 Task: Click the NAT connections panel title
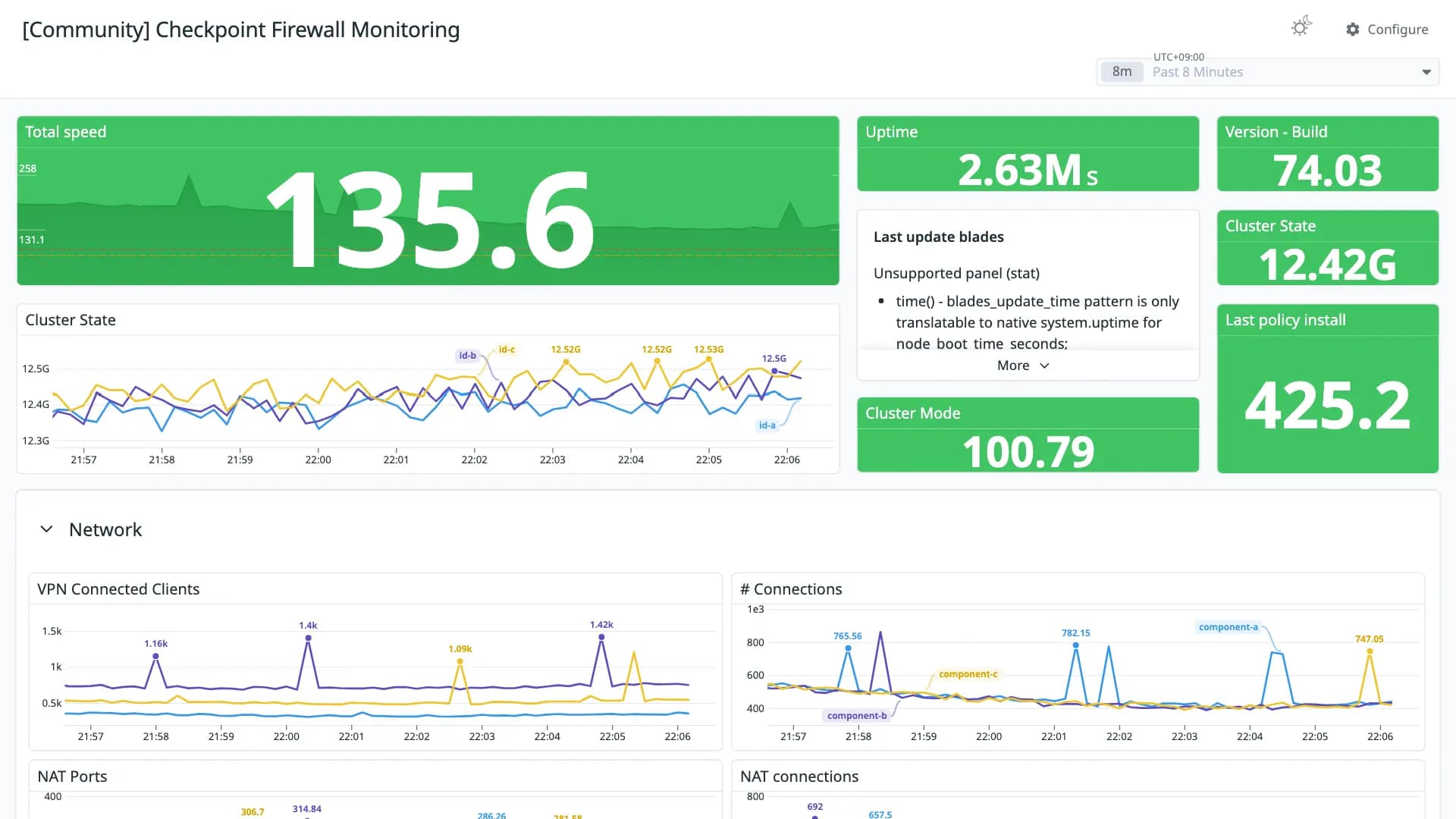799,777
